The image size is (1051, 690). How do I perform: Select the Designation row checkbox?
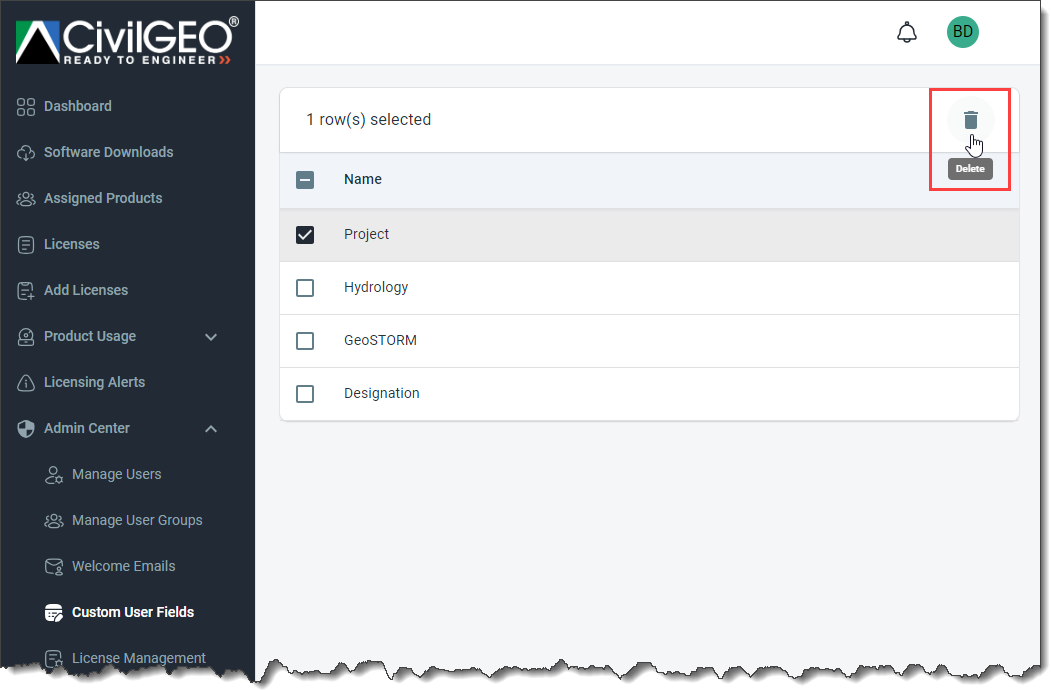click(304, 394)
